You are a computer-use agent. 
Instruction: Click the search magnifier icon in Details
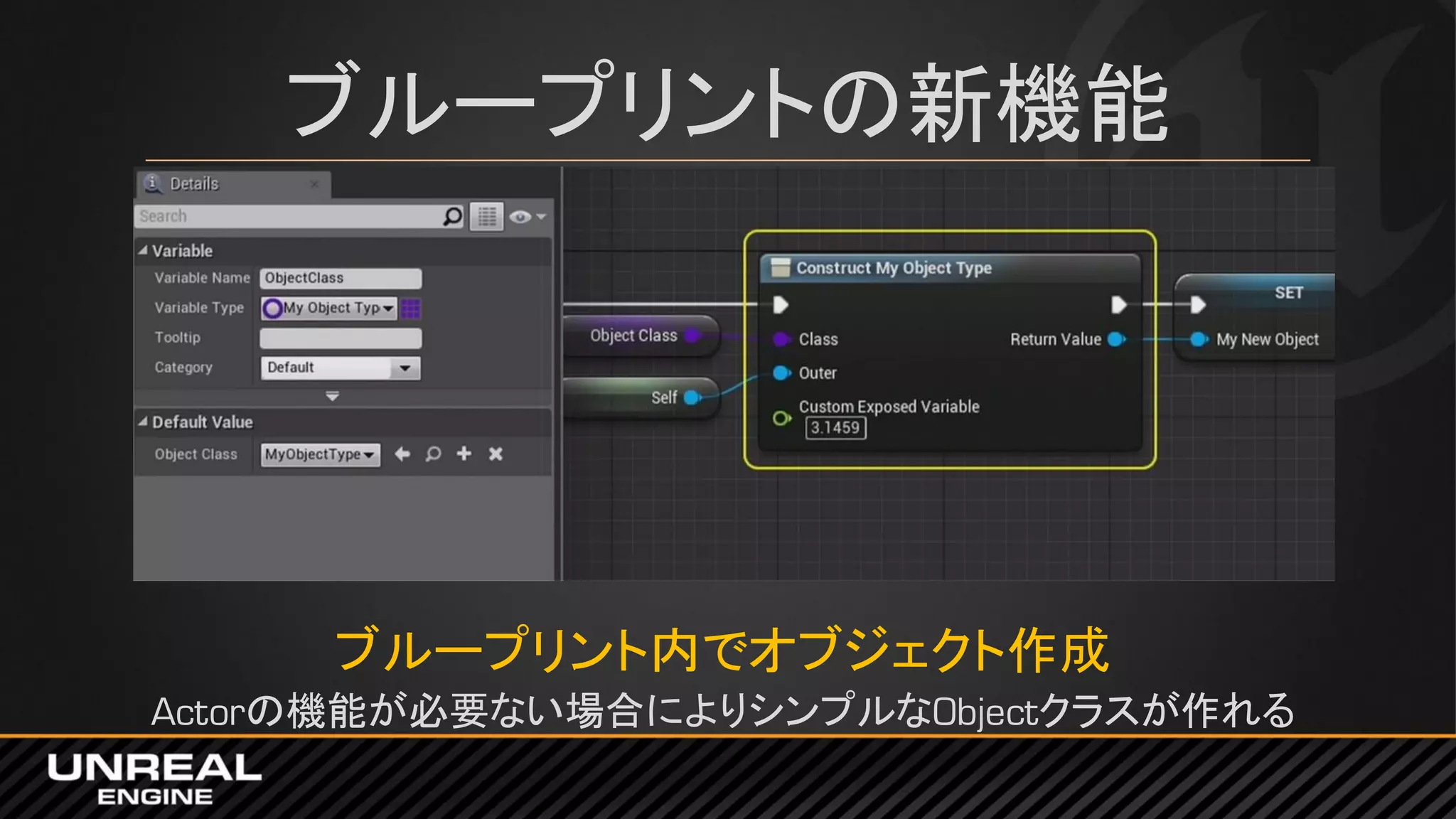452,216
